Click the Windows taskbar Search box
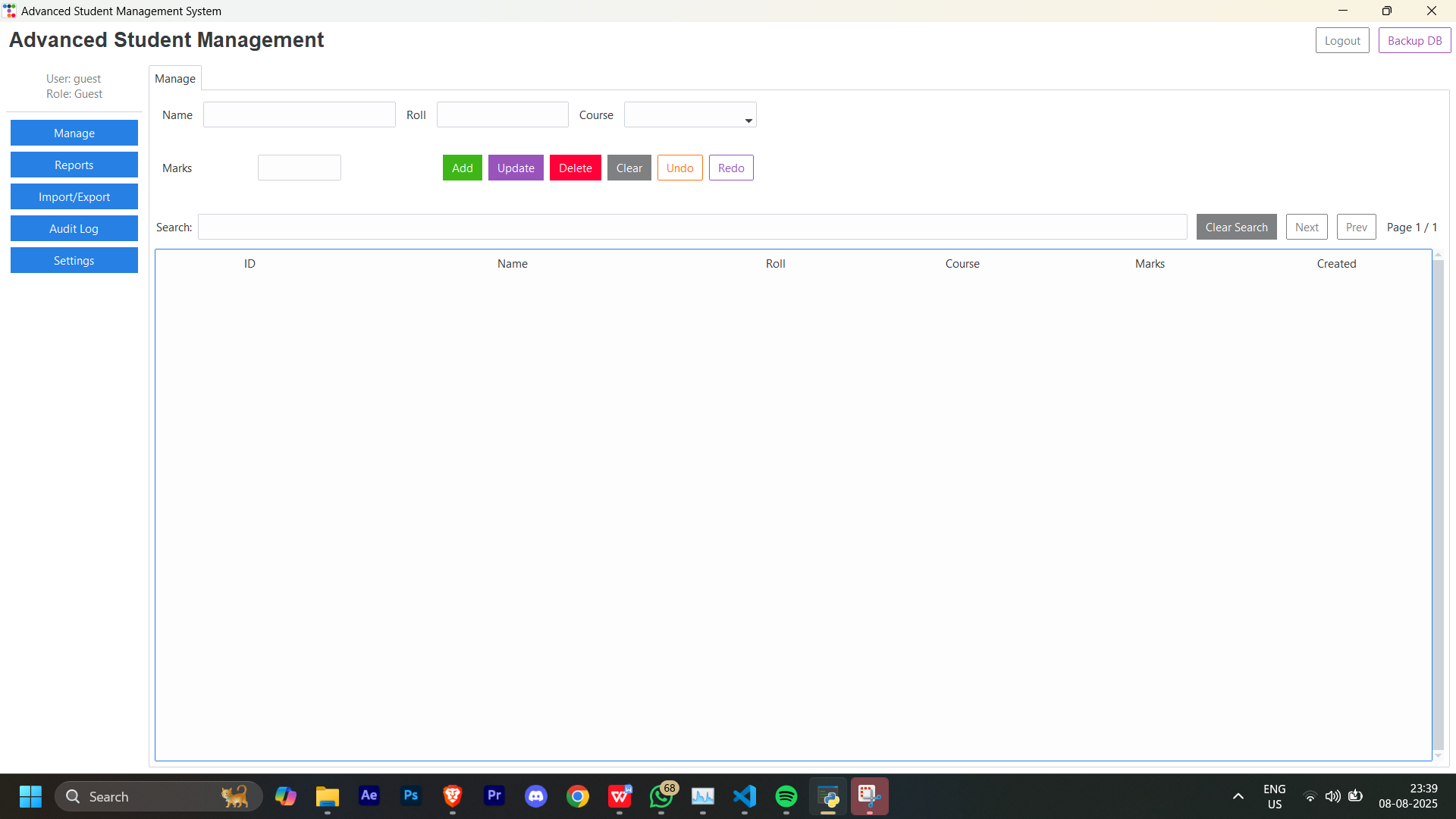The height and width of the screenshot is (819, 1456). pos(158,796)
